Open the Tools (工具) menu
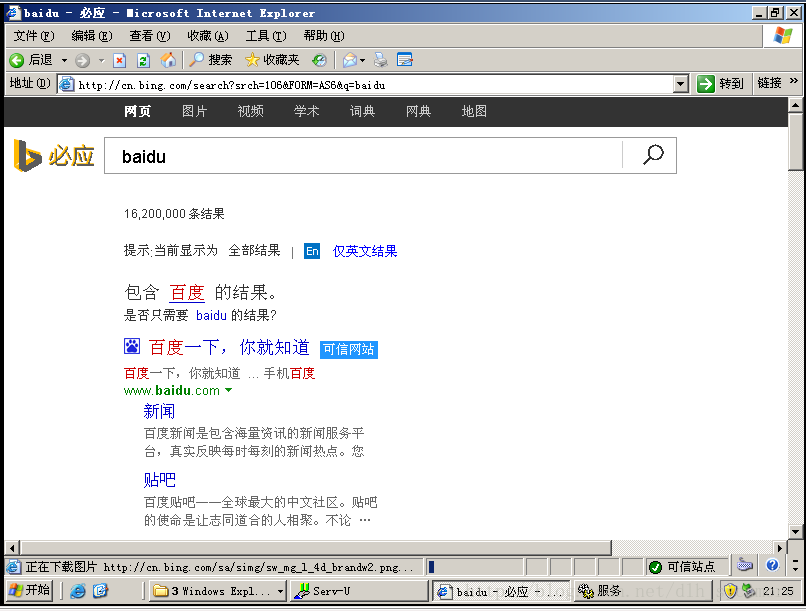Viewport: 806px width, 611px height. coord(266,35)
